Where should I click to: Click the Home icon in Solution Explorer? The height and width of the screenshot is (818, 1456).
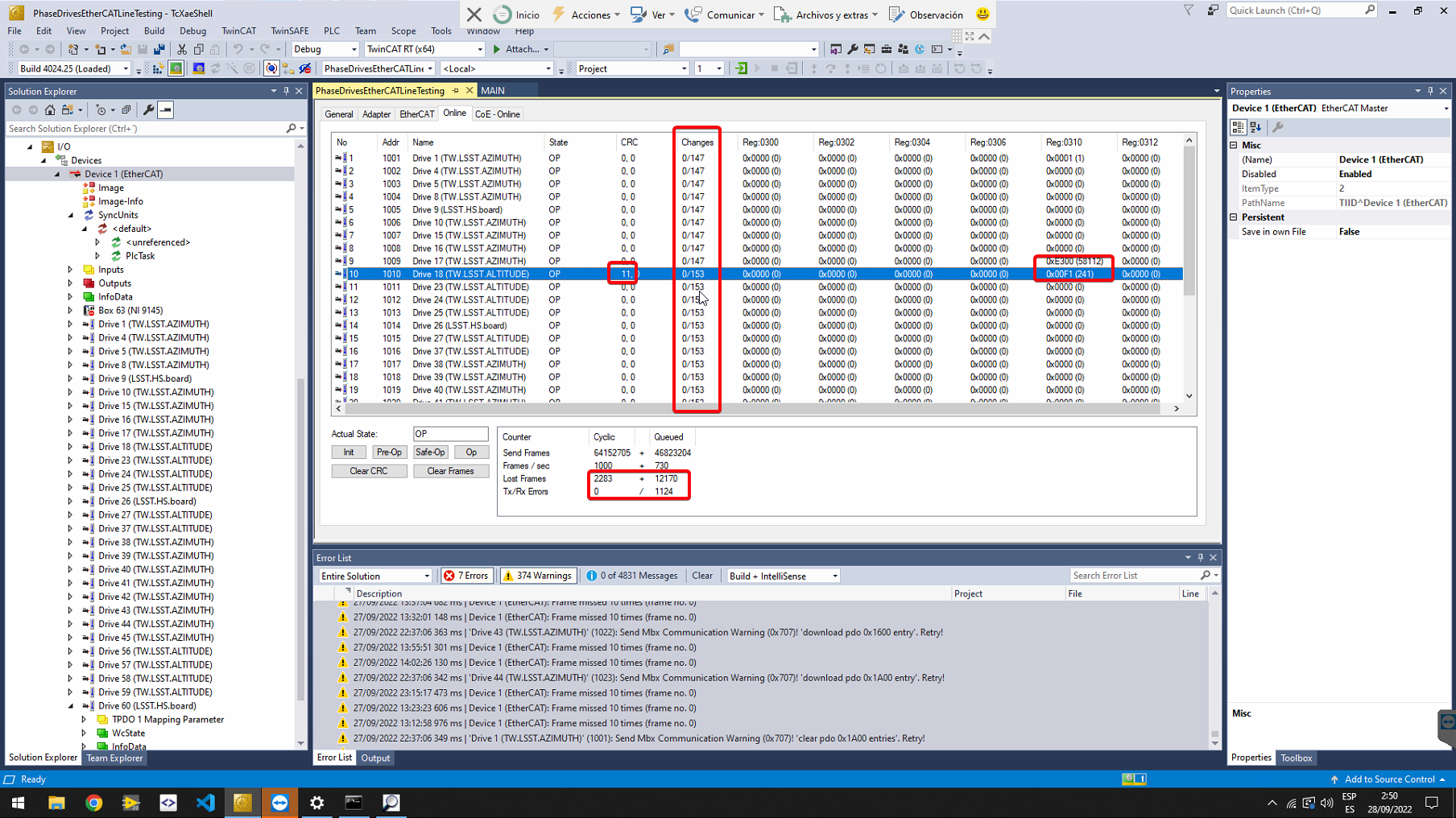[50, 109]
